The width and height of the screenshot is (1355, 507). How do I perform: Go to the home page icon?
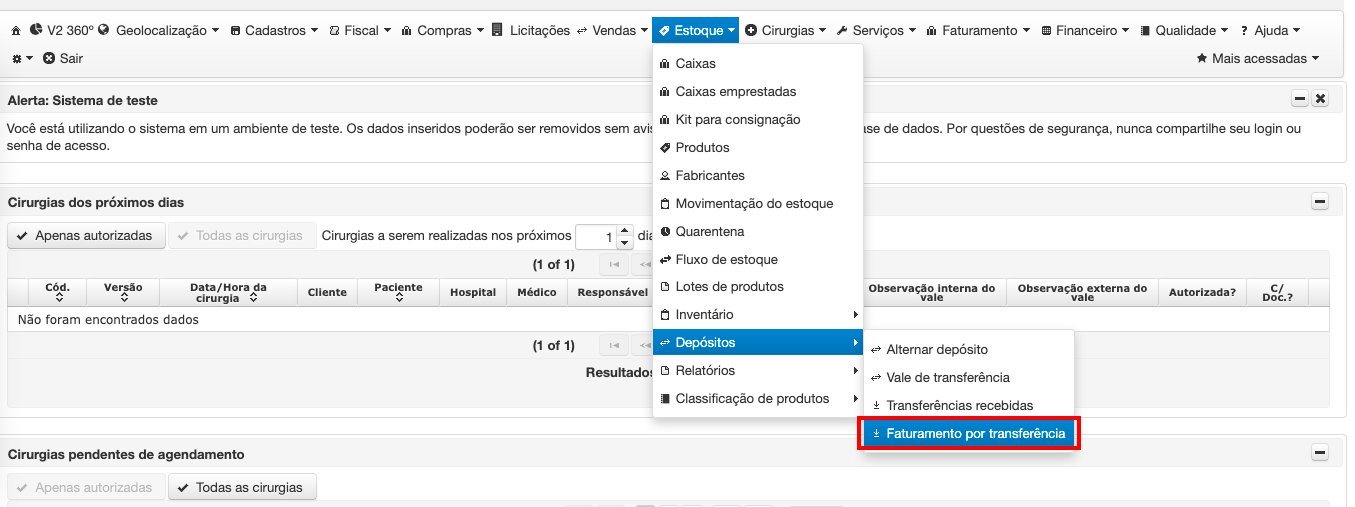tap(15, 31)
